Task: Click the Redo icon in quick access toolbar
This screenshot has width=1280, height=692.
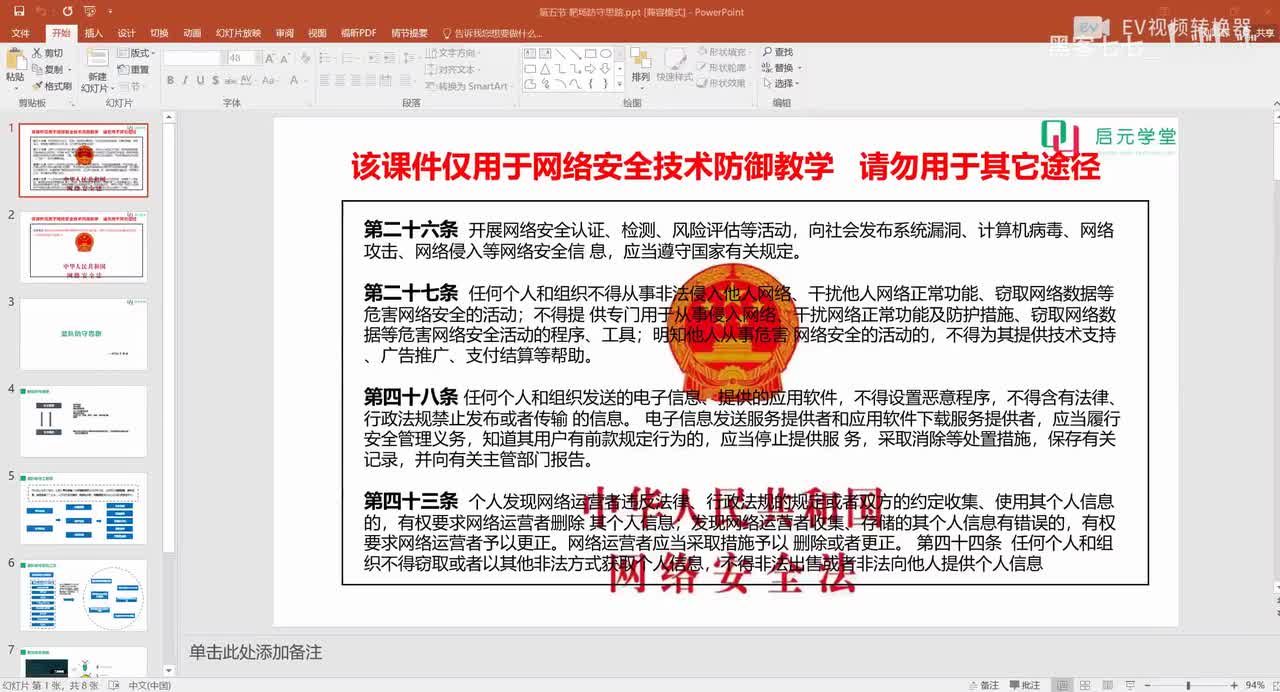Action: [x=67, y=12]
